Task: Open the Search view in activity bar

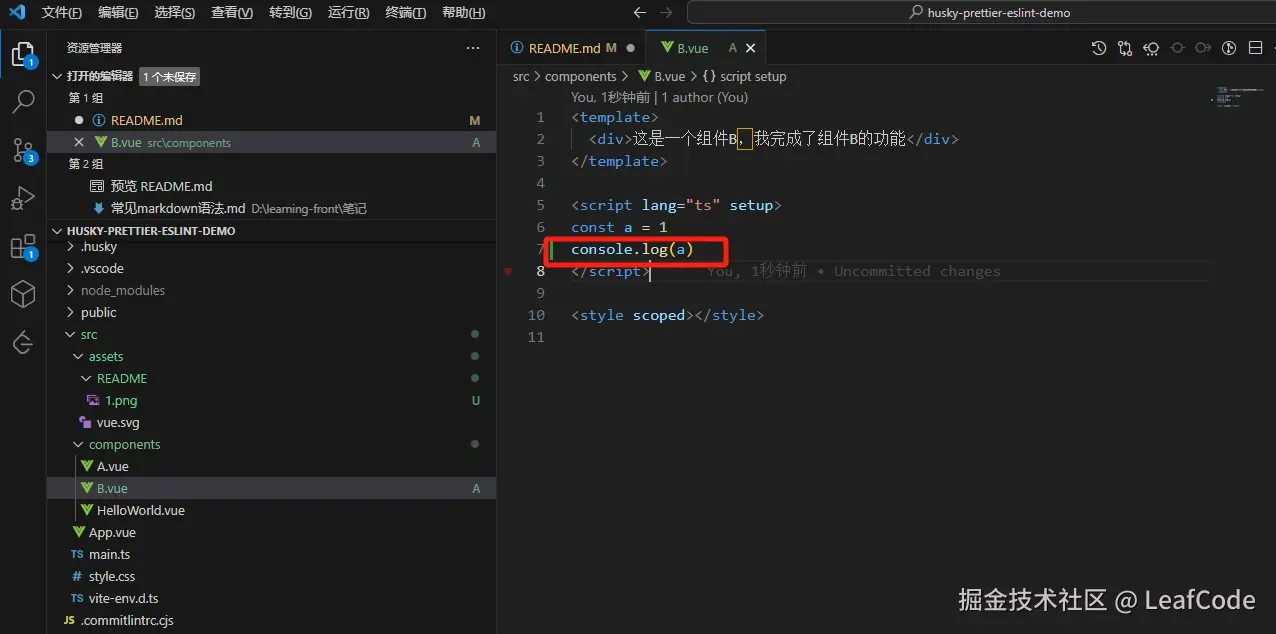Action: pos(22,101)
